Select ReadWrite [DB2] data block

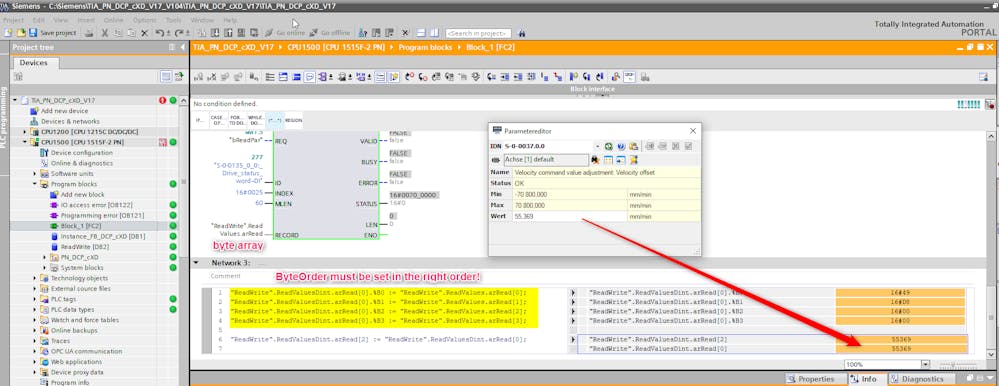point(84,247)
